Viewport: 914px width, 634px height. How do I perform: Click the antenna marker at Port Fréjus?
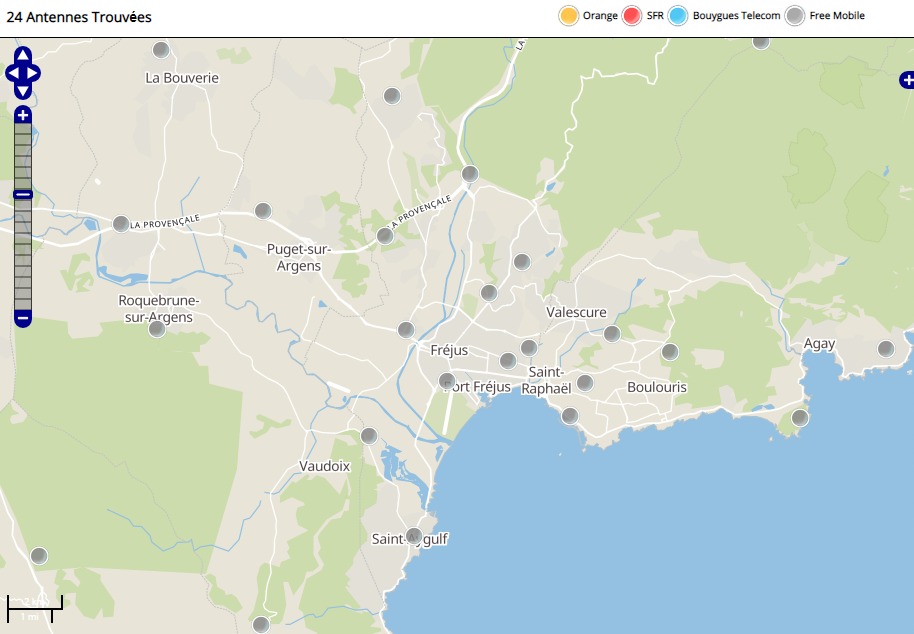click(x=447, y=381)
